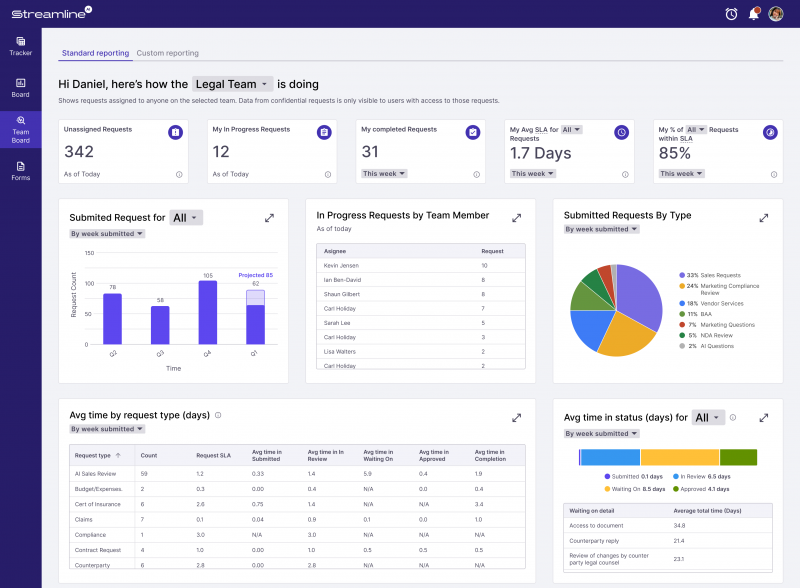Open By week submitted dropdown for pie chart
Image resolution: width=800 pixels, height=588 pixels.
[x=601, y=229]
